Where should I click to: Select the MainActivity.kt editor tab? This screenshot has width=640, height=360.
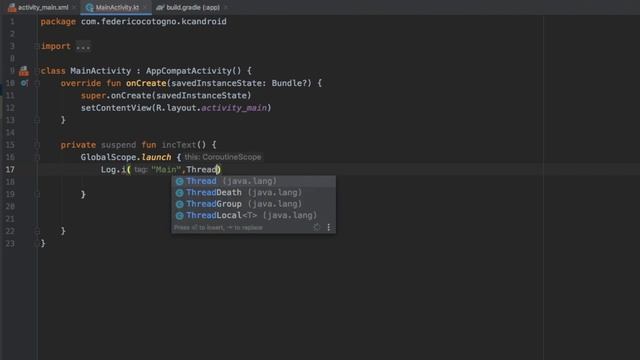[116, 7]
